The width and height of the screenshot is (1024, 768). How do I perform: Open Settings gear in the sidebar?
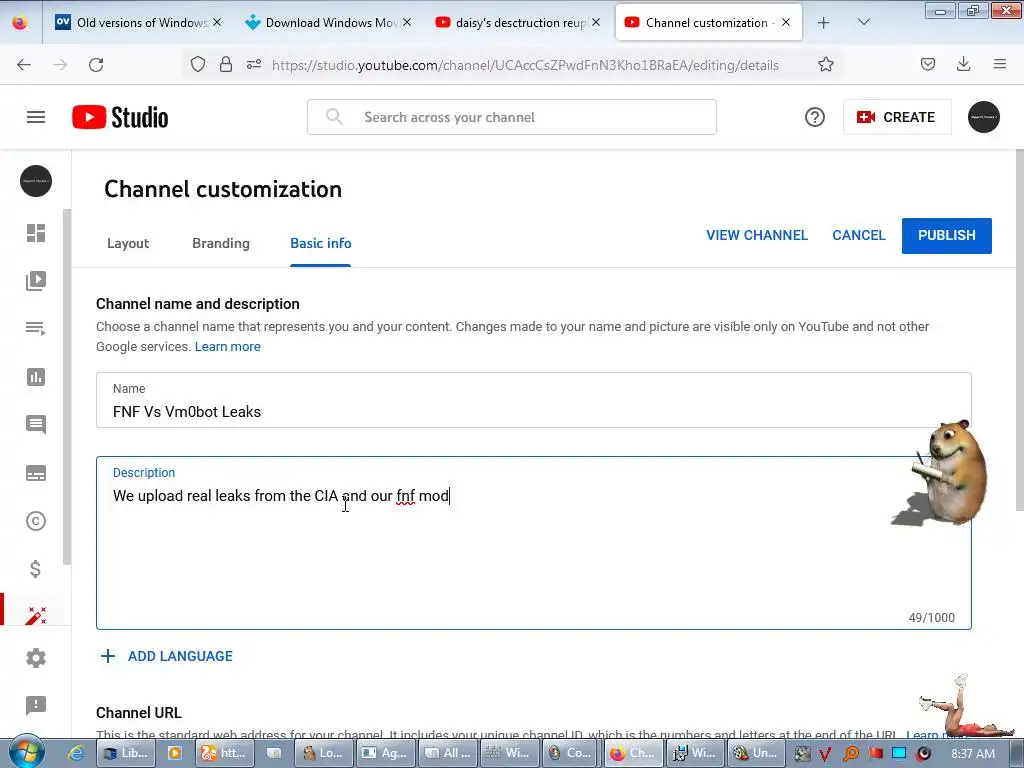click(x=36, y=658)
